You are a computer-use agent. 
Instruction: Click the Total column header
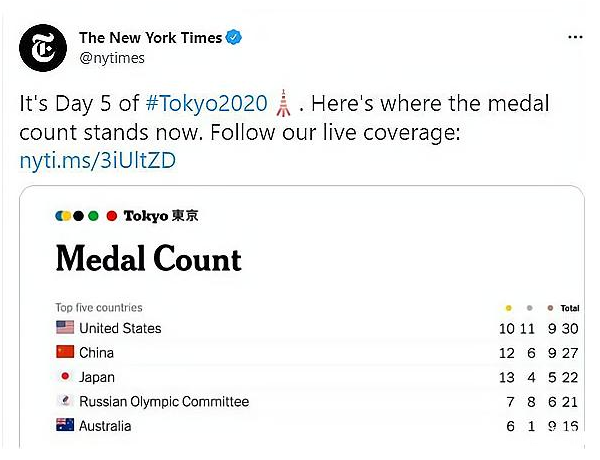pyautogui.click(x=570, y=308)
